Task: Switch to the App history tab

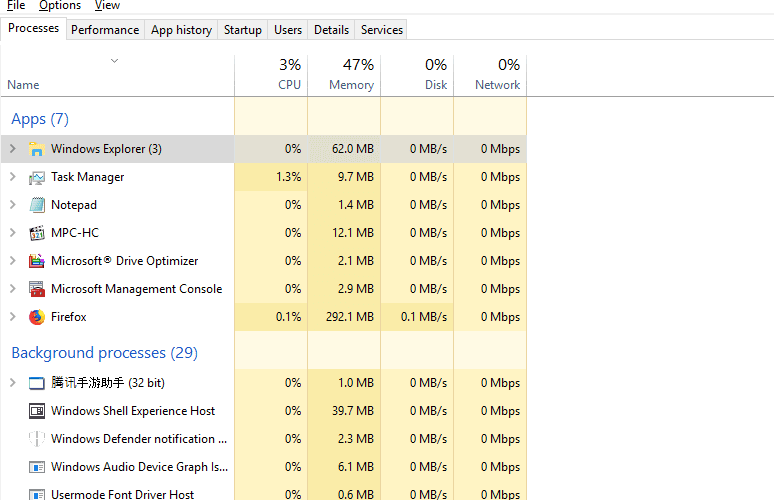Action: click(181, 30)
